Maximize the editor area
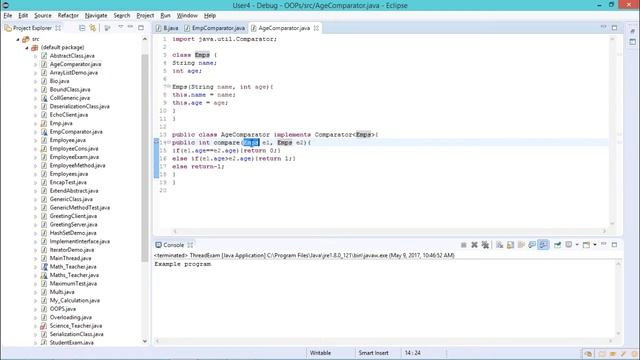The width and height of the screenshot is (640, 360). click(614, 27)
